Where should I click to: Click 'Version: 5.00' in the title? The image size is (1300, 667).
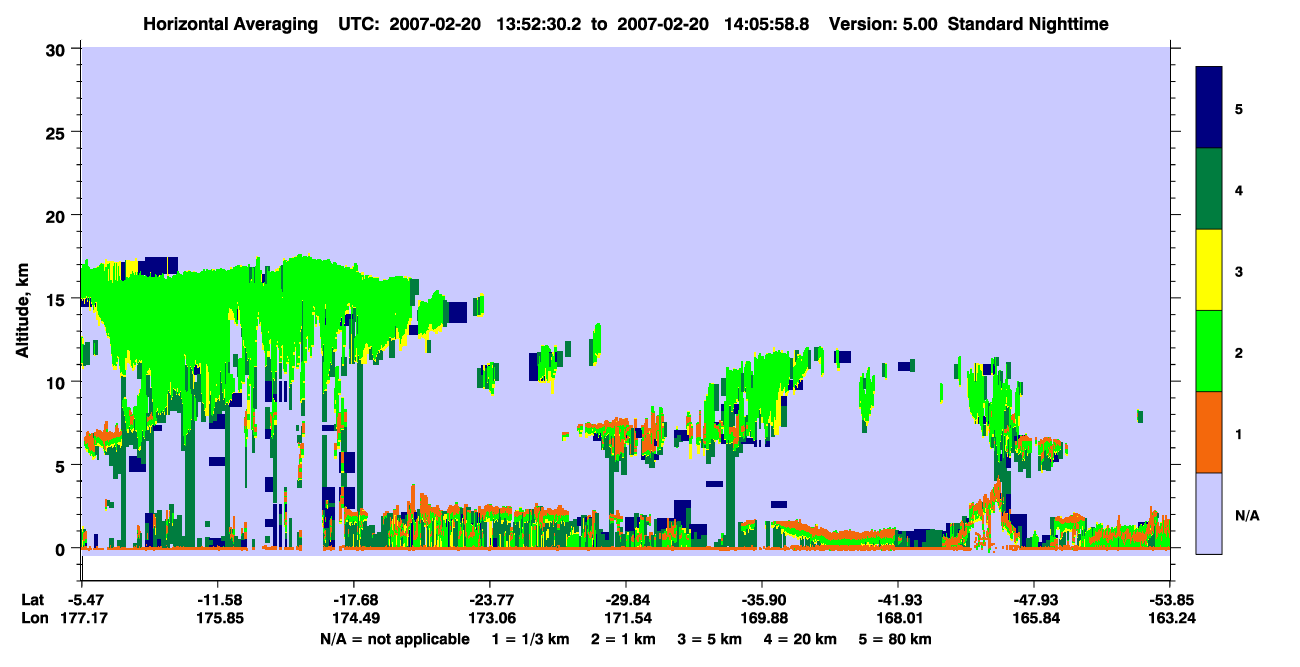tap(883, 23)
